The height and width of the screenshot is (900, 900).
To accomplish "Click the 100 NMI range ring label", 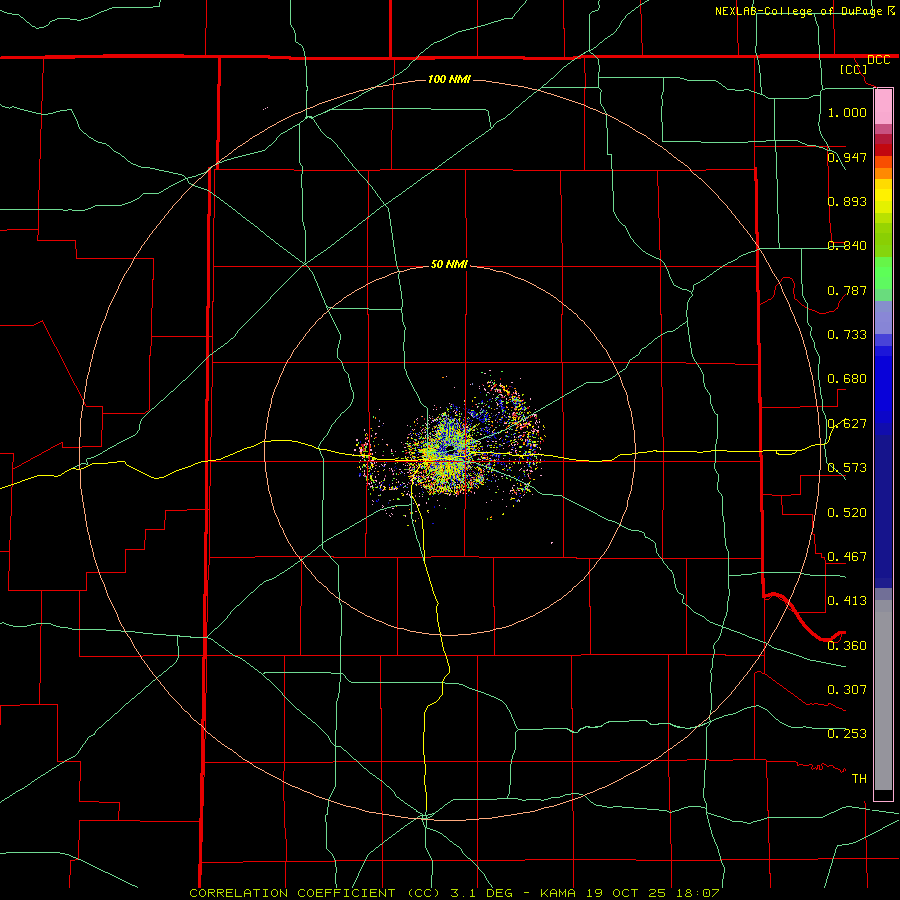I will point(449,79).
